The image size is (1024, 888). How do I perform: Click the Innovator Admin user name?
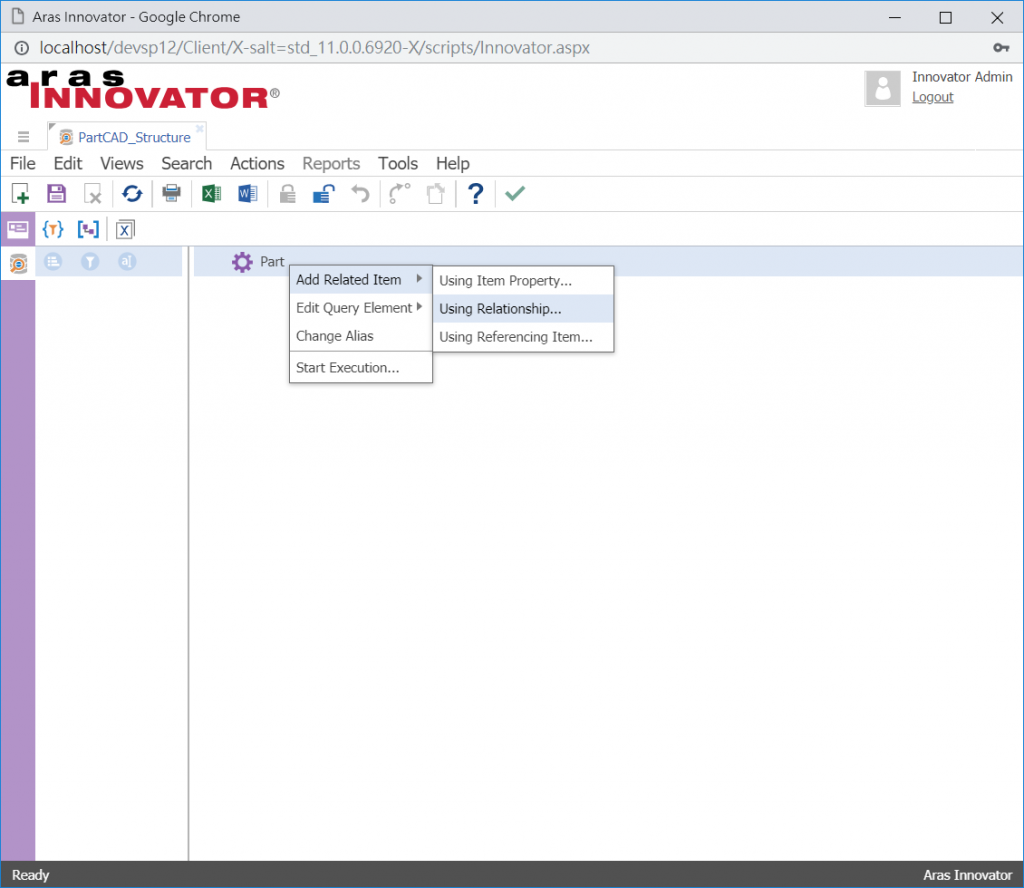(x=962, y=77)
